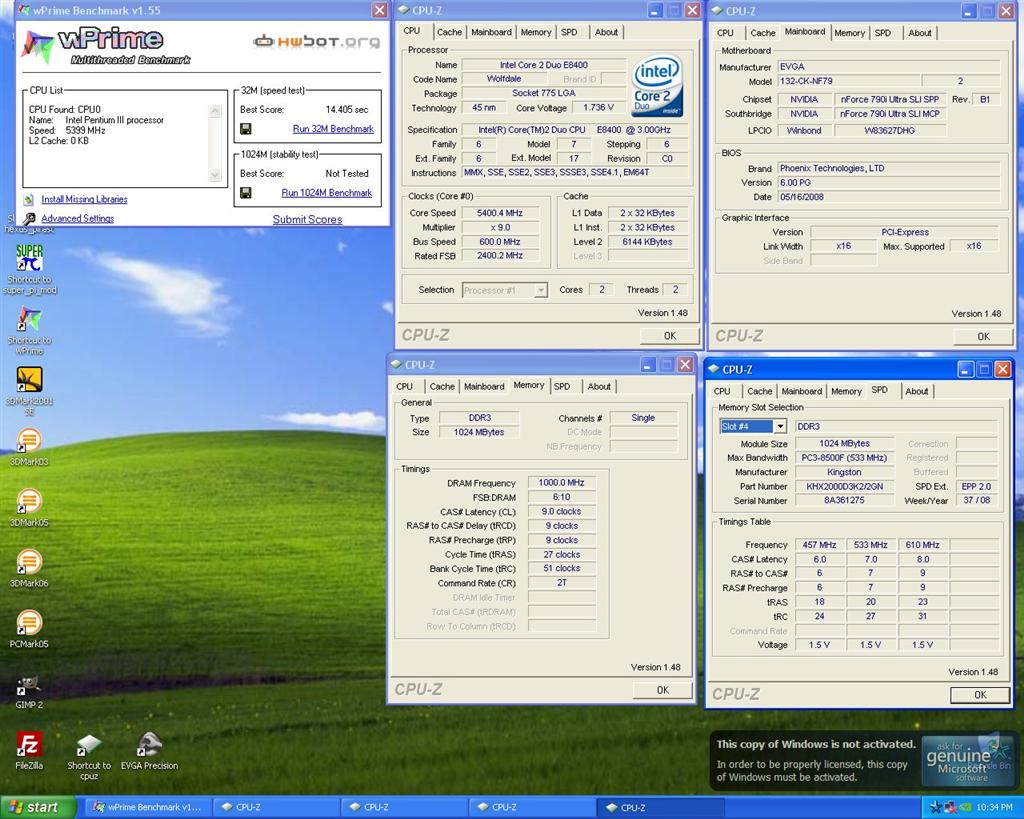Run the 32M Benchmark
This screenshot has height=819, width=1024.
333,129
